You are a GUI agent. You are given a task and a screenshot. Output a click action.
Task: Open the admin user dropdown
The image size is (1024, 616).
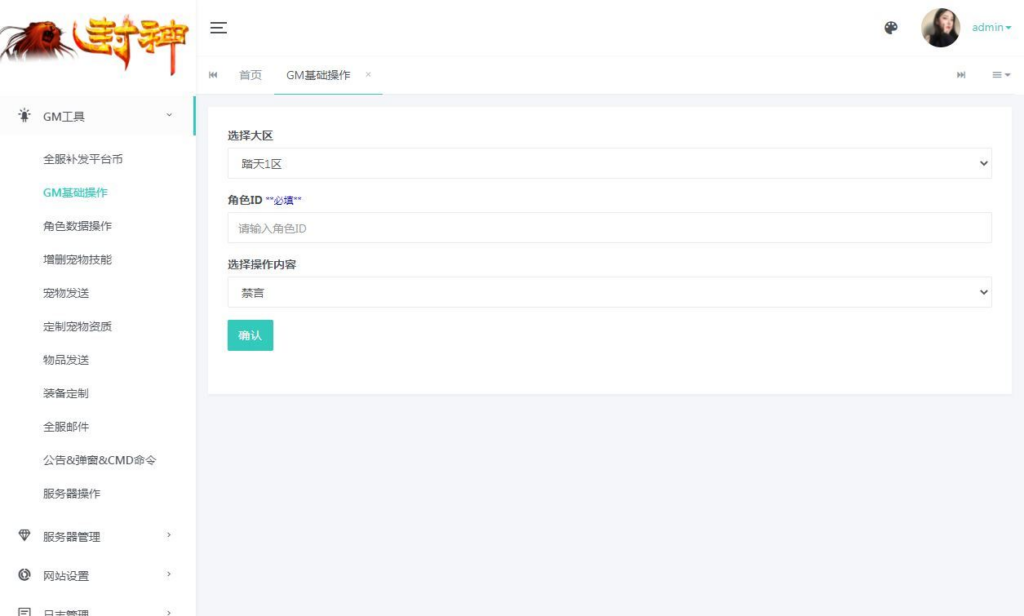click(988, 27)
